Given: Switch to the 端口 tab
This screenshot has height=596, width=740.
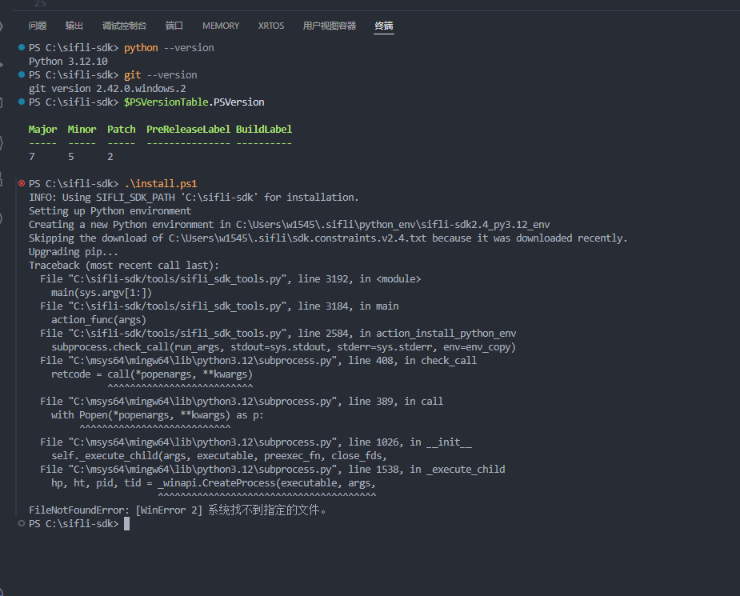Looking at the screenshot, I should pyautogui.click(x=174, y=25).
